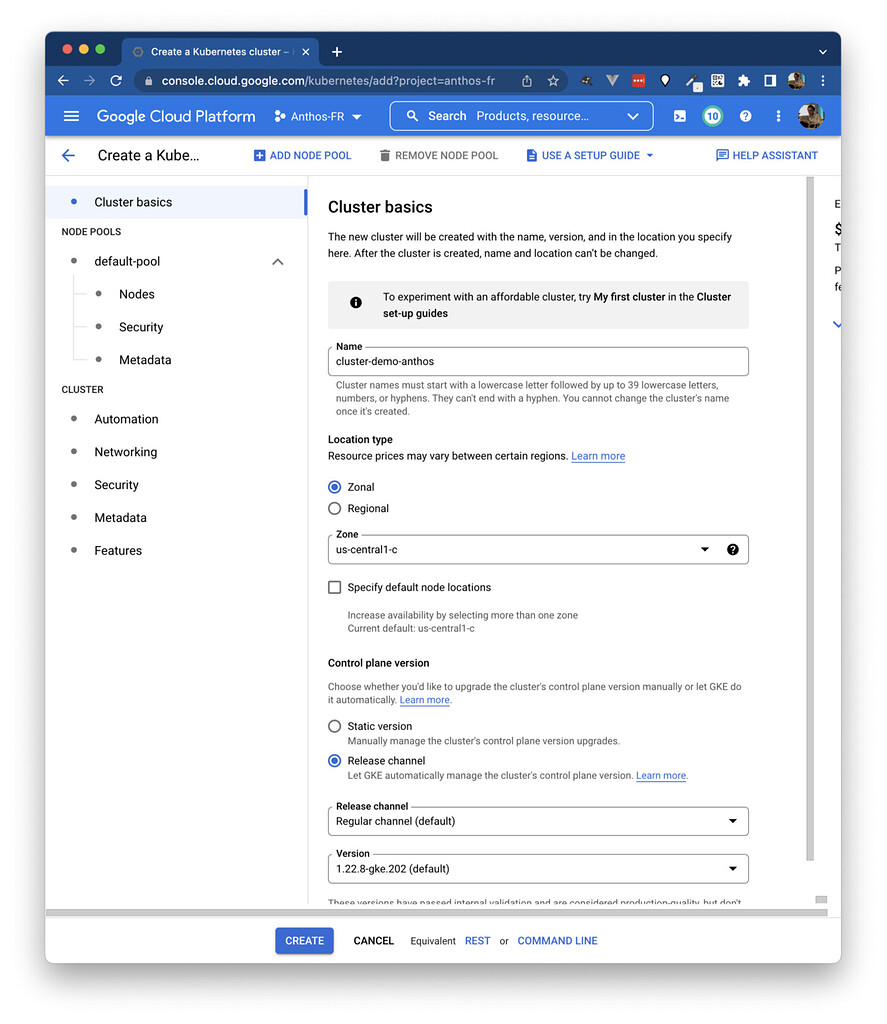Open the Release channel dropdown
The image size is (887, 1024).
tap(732, 820)
